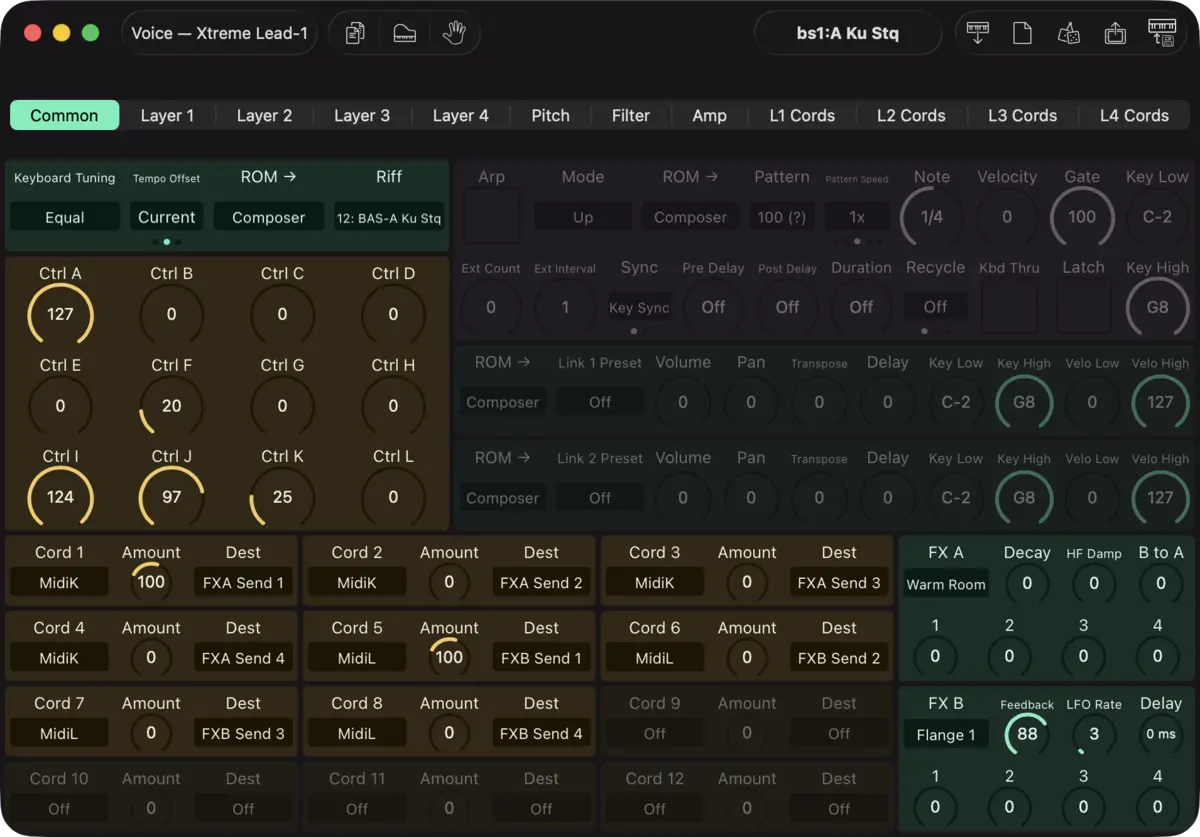1200x837 pixels.
Task: Click the Arp Pattern 100 (?) field
Action: click(782, 217)
